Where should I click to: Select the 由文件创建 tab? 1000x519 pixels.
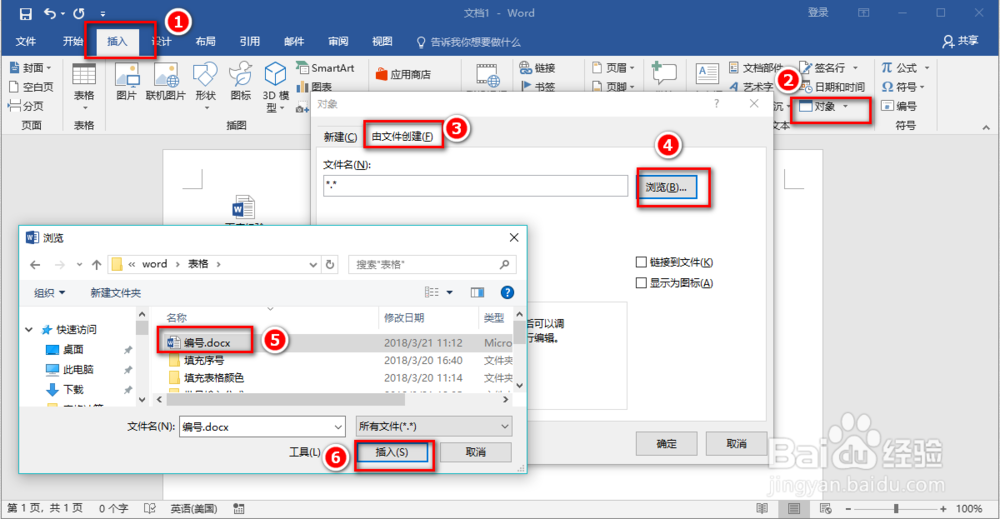402,136
